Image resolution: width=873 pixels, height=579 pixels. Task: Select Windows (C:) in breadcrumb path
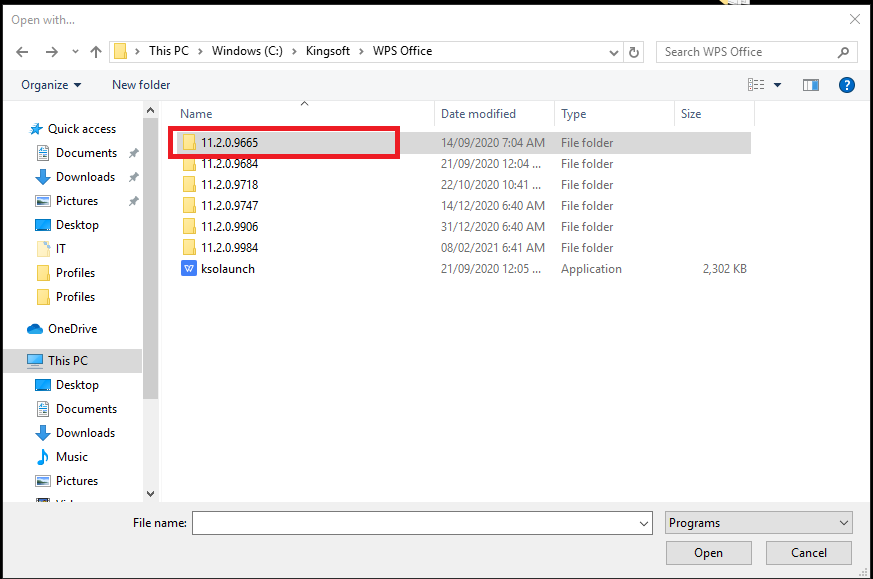tap(247, 51)
